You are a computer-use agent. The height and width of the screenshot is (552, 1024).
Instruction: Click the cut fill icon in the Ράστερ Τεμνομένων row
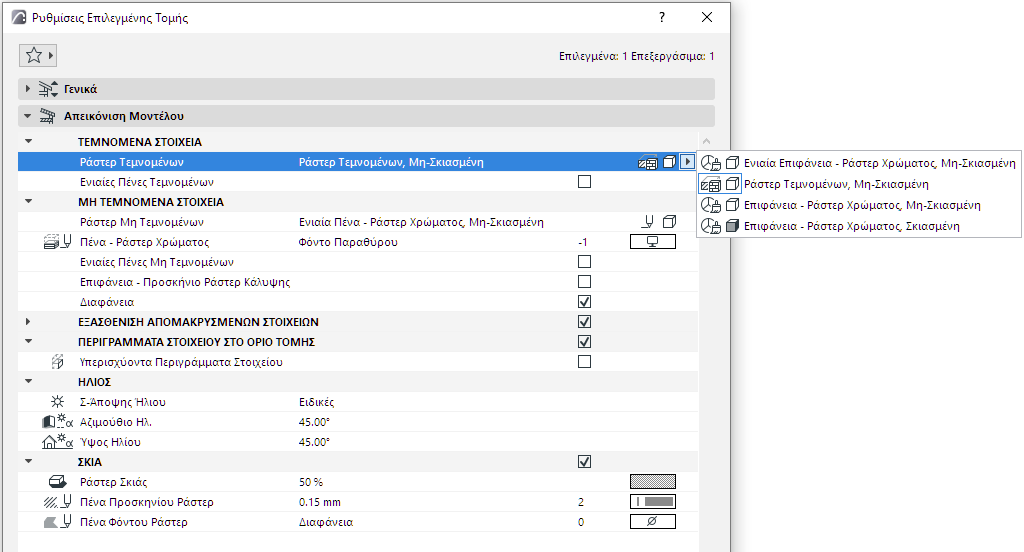(x=647, y=162)
